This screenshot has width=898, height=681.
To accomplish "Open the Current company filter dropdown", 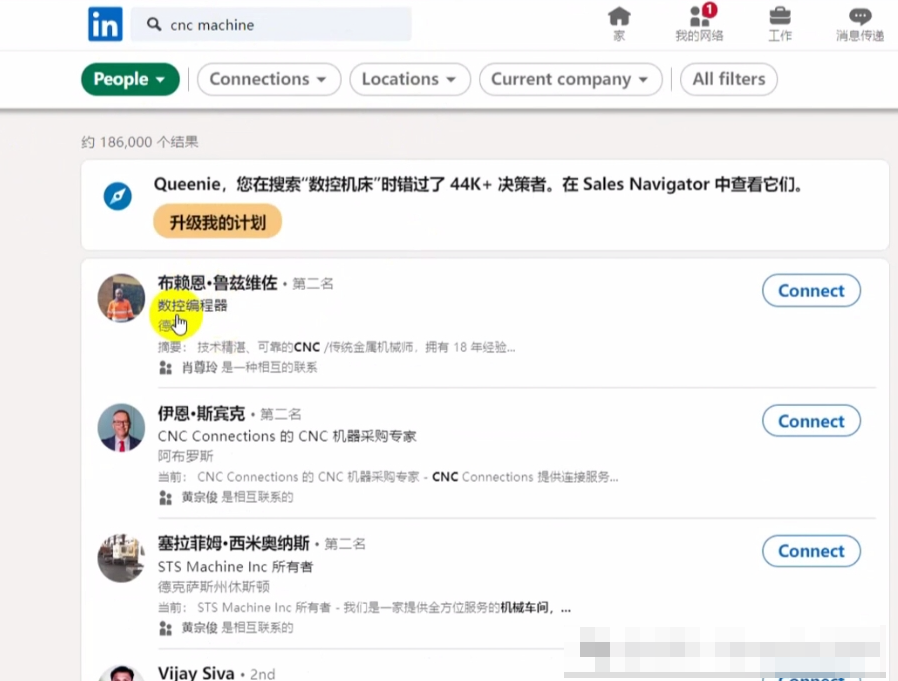I will [570, 79].
